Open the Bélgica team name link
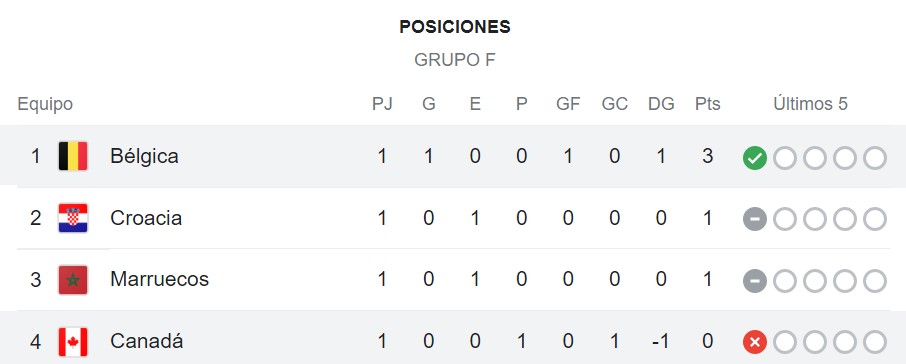 [144, 157]
